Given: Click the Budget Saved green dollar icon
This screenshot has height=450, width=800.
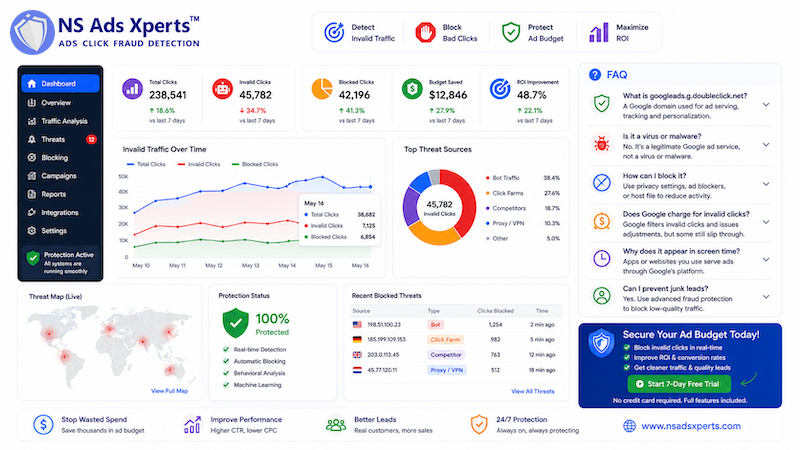Looking at the screenshot, I should 412,89.
